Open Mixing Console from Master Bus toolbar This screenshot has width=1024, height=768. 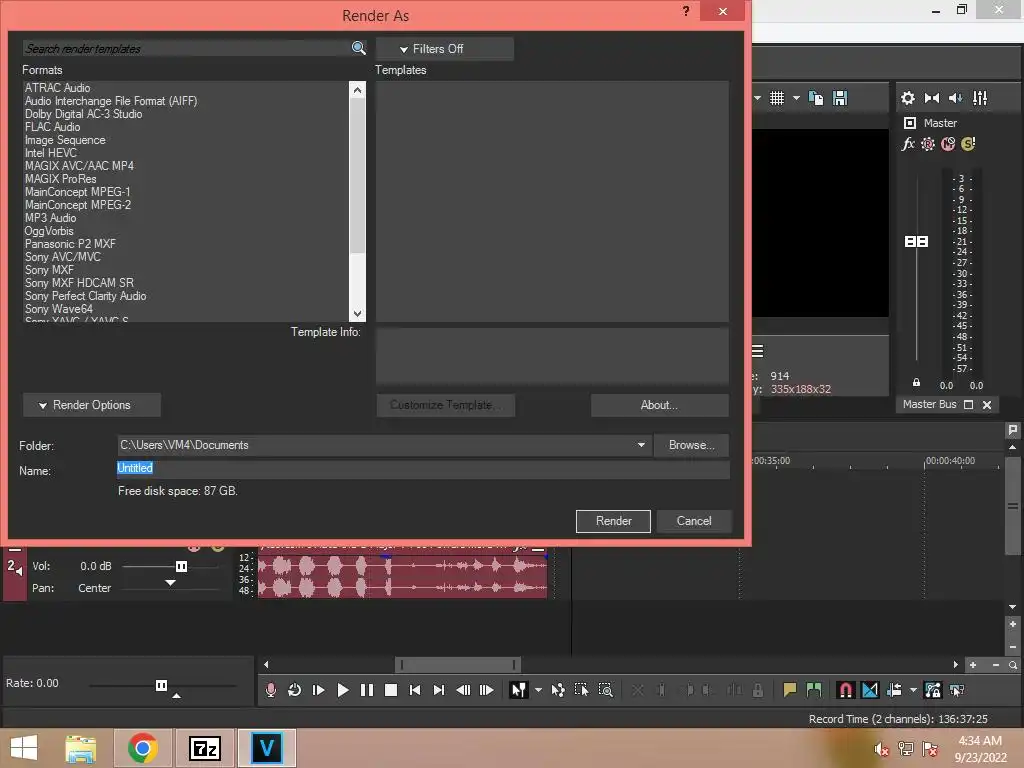click(980, 98)
